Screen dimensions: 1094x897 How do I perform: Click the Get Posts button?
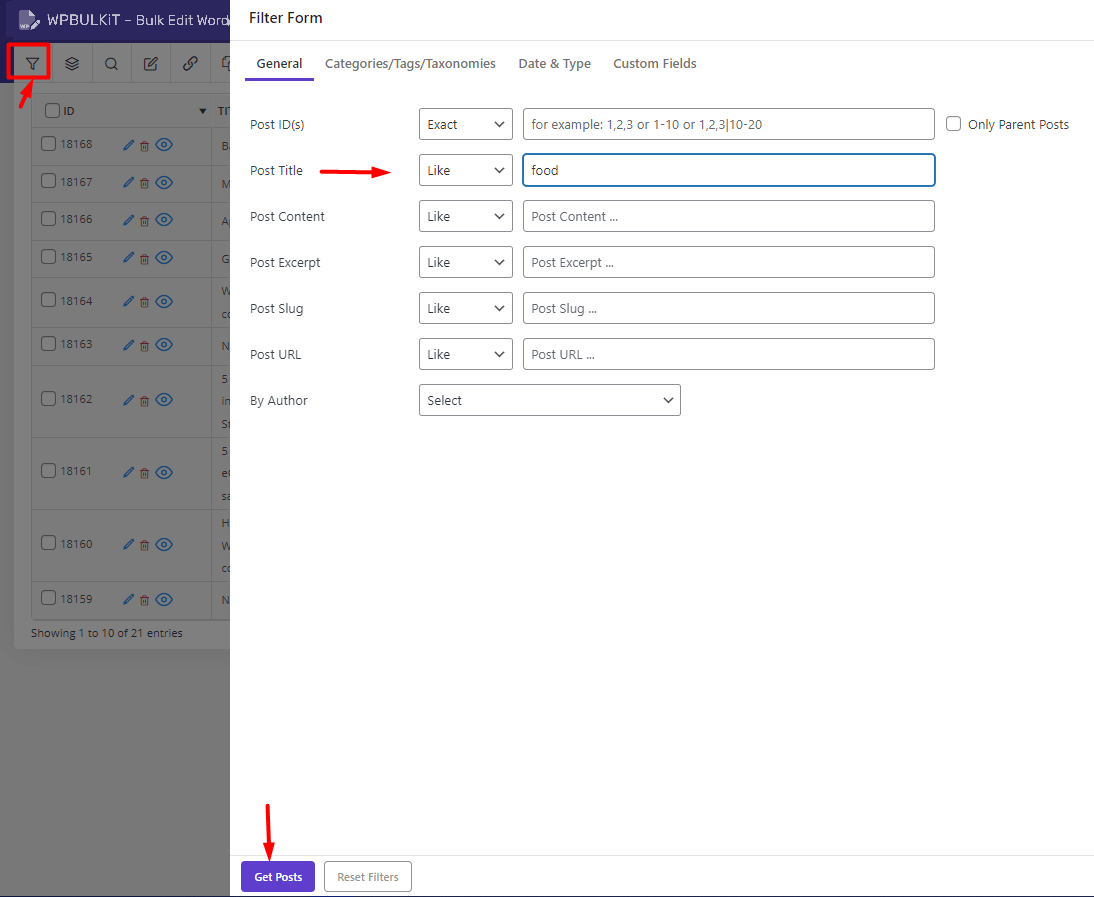pyautogui.click(x=277, y=876)
